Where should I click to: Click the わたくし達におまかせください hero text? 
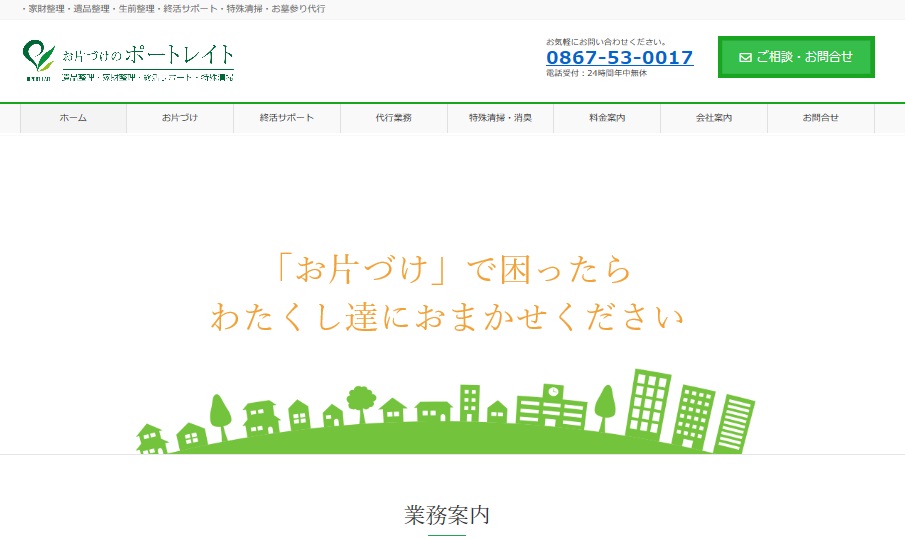pyautogui.click(x=447, y=318)
